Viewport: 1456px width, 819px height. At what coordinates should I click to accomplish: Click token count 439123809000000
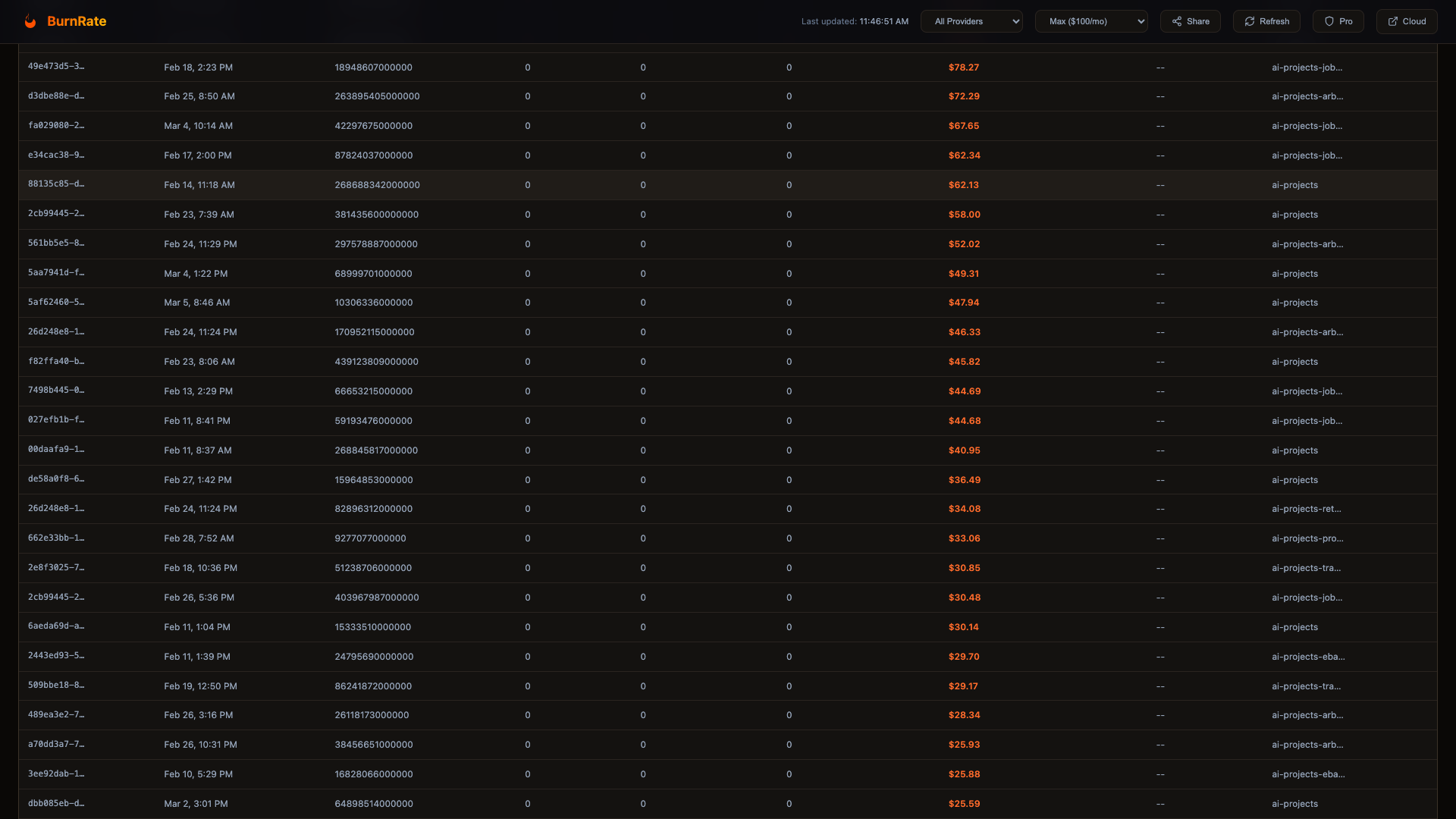[376, 362]
